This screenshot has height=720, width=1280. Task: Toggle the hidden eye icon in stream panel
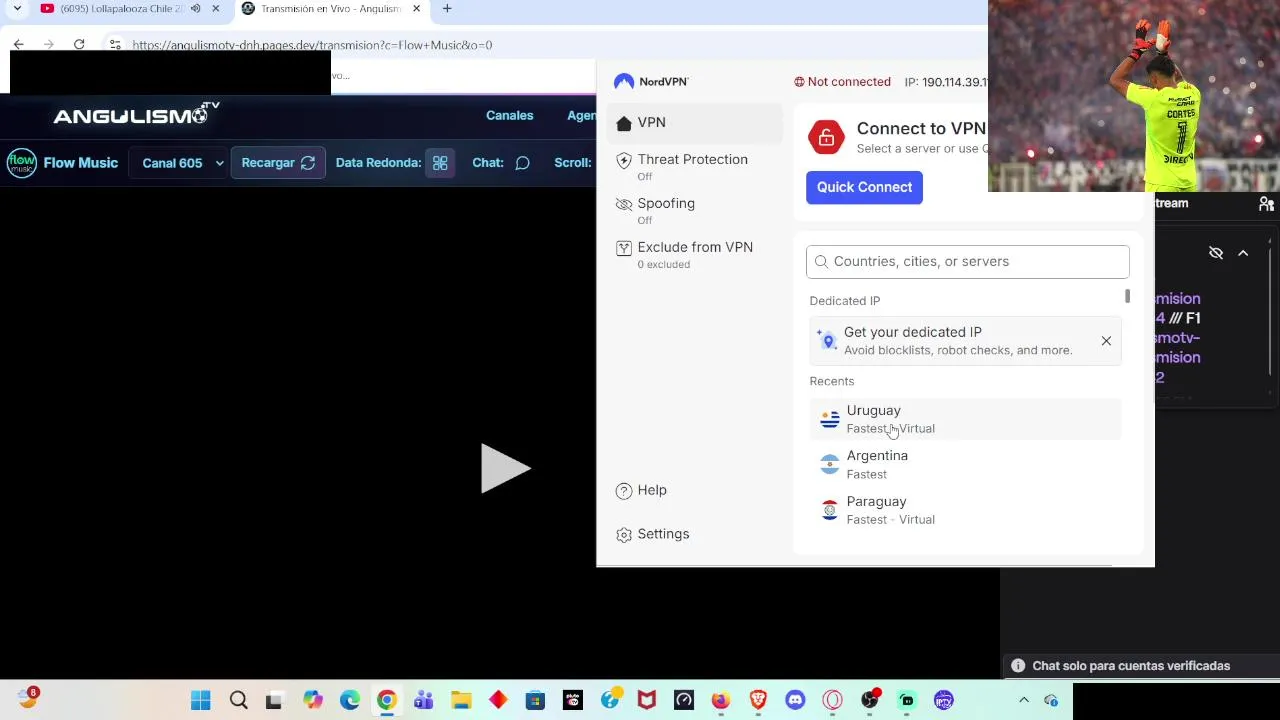1216,253
